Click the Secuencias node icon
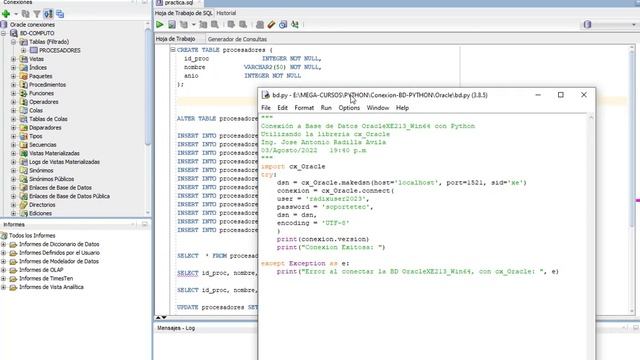This screenshot has width=640, height=360. click(24, 145)
